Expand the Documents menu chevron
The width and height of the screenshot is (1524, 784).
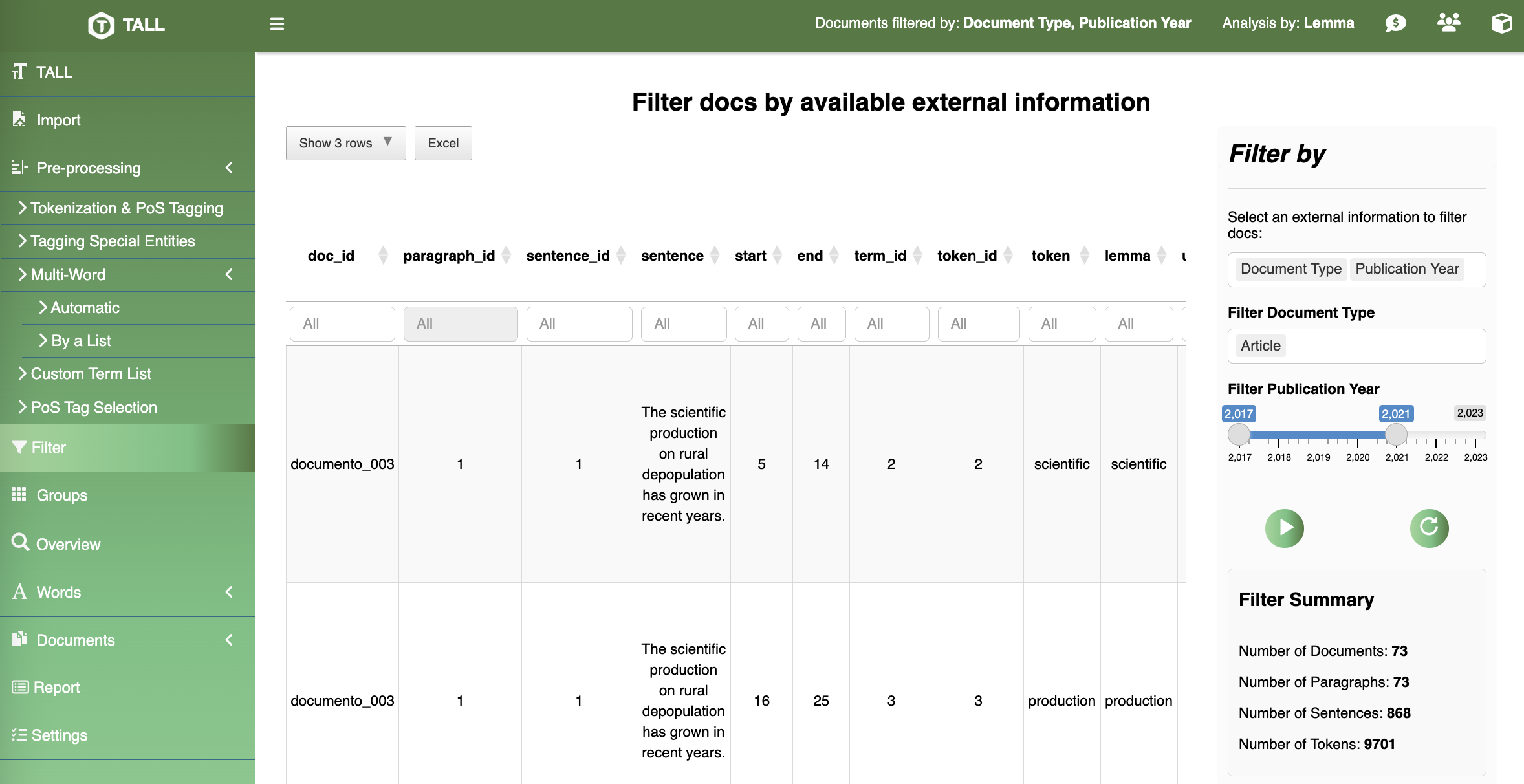pos(229,640)
